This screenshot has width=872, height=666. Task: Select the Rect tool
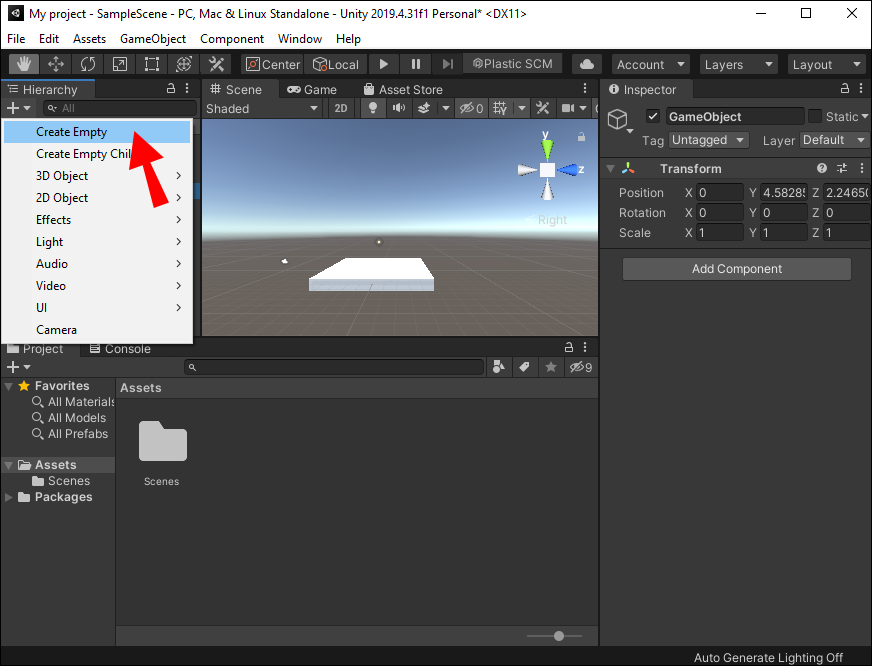(x=152, y=64)
